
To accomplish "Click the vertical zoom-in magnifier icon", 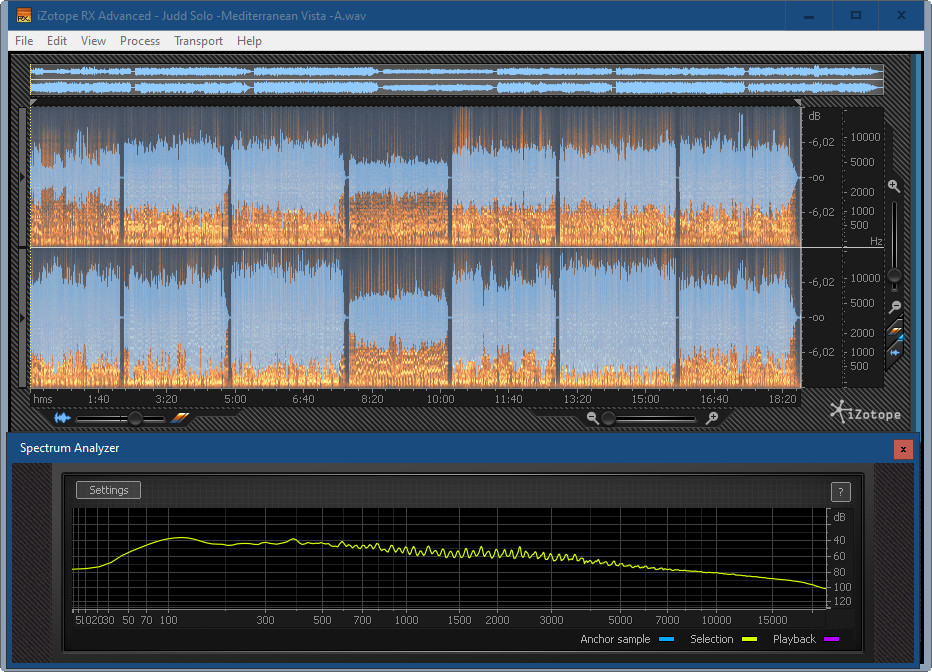I will click(x=894, y=186).
